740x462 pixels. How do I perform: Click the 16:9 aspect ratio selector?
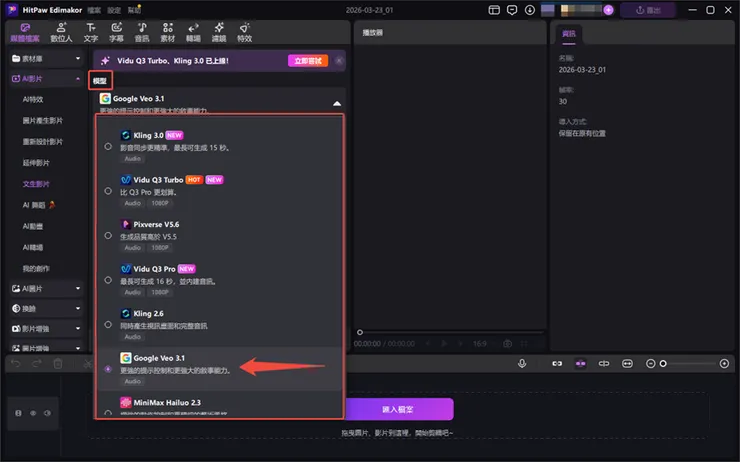pyautogui.click(x=479, y=344)
